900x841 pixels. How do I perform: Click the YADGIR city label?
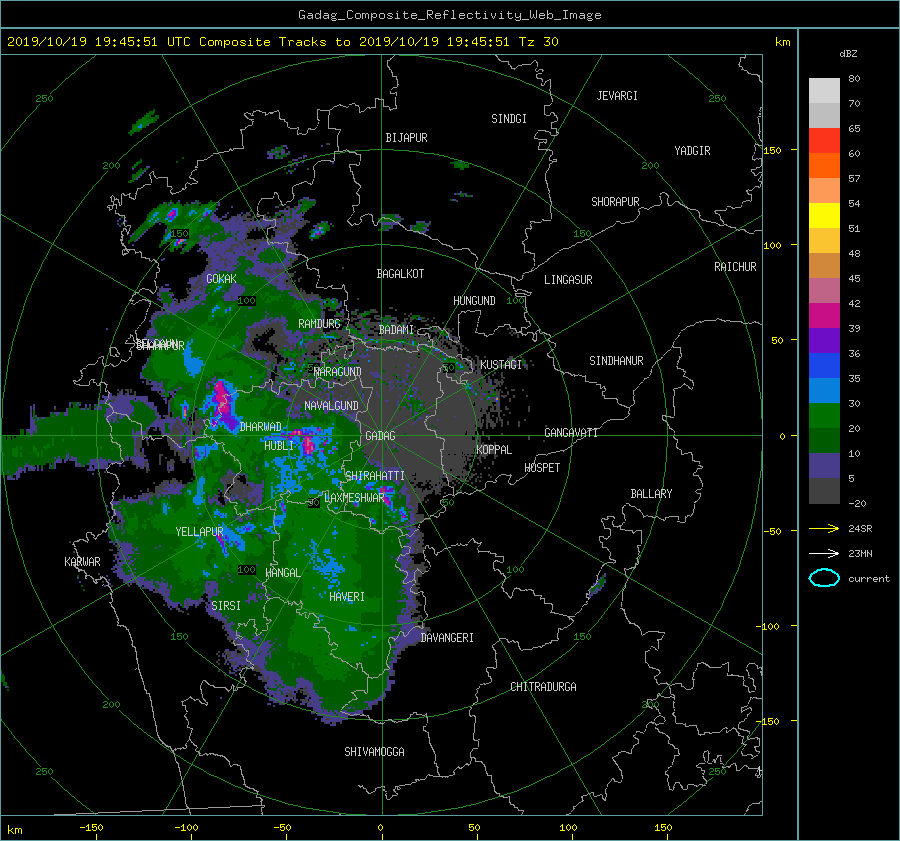tap(692, 151)
